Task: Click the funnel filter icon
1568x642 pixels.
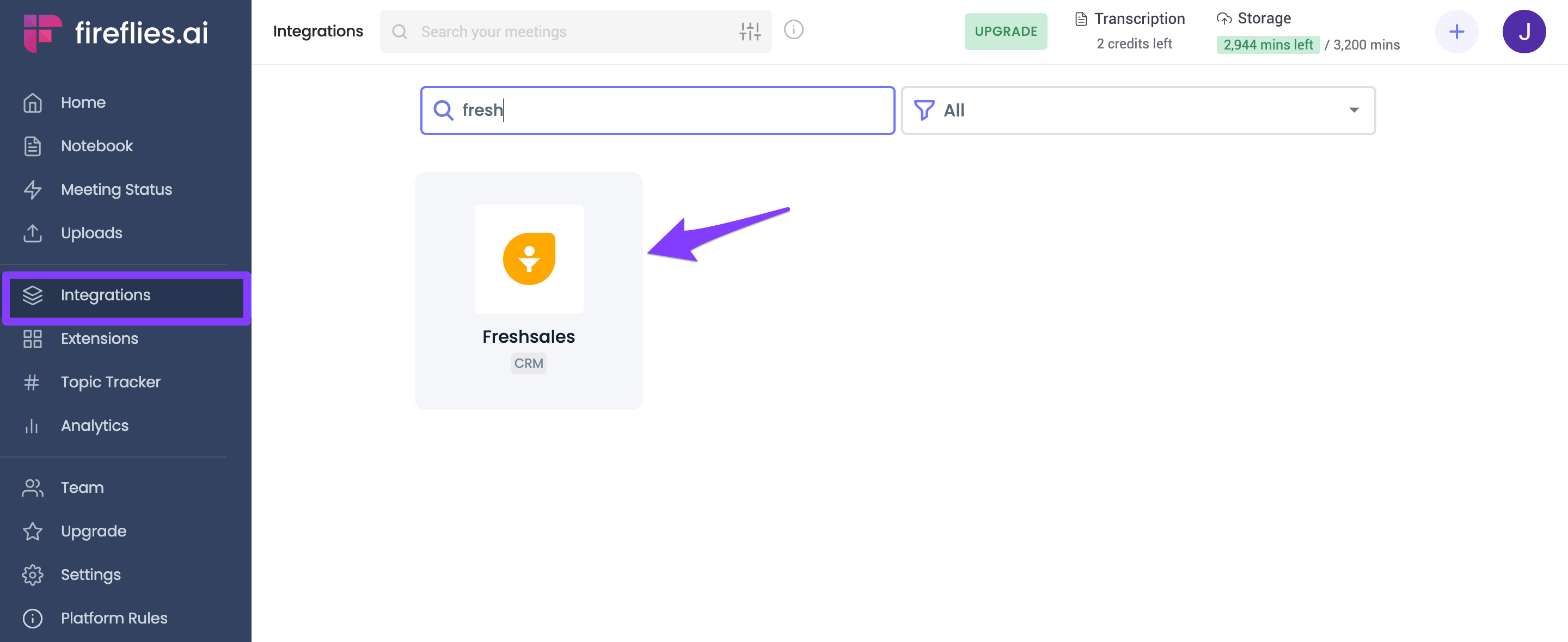Action: pyautogui.click(x=924, y=110)
